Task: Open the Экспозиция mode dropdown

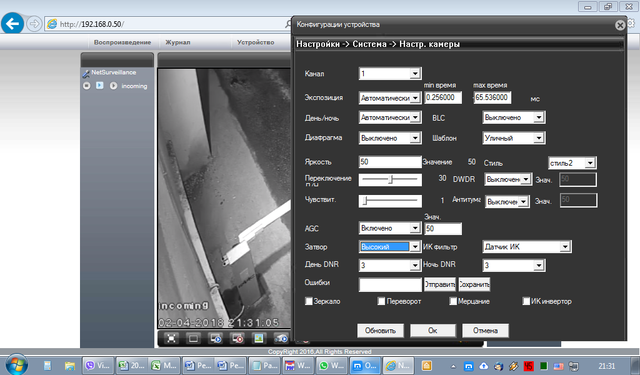Action: (x=390, y=98)
